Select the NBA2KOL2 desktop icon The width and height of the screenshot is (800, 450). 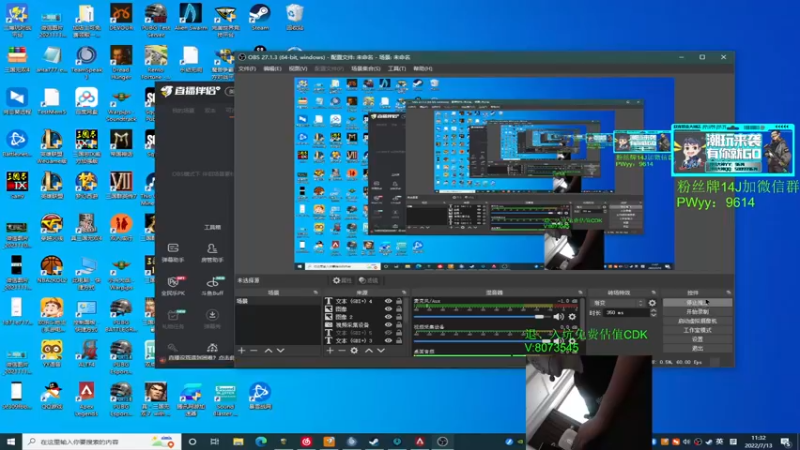point(52,270)
